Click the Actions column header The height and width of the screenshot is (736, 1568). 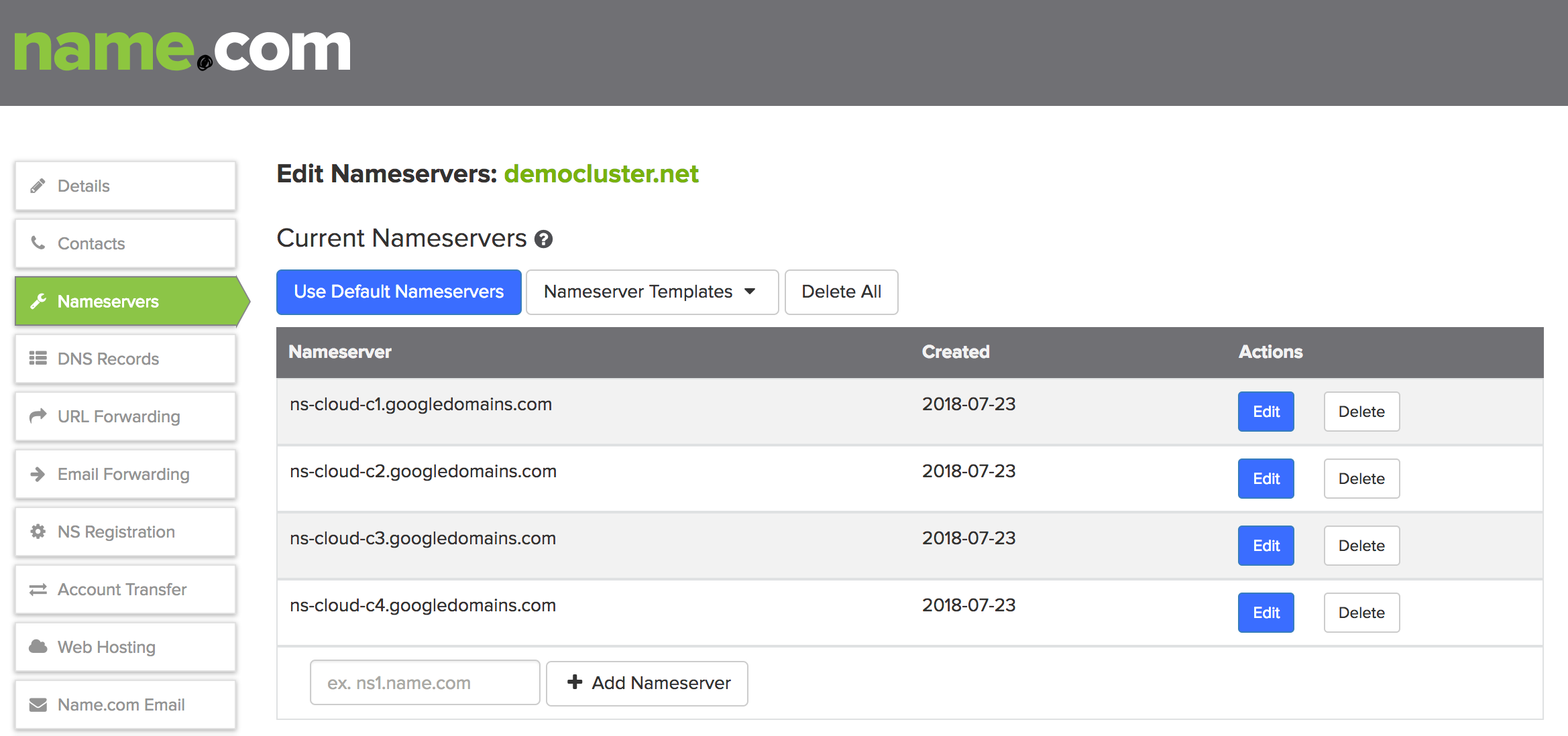tap(1270, 352)
